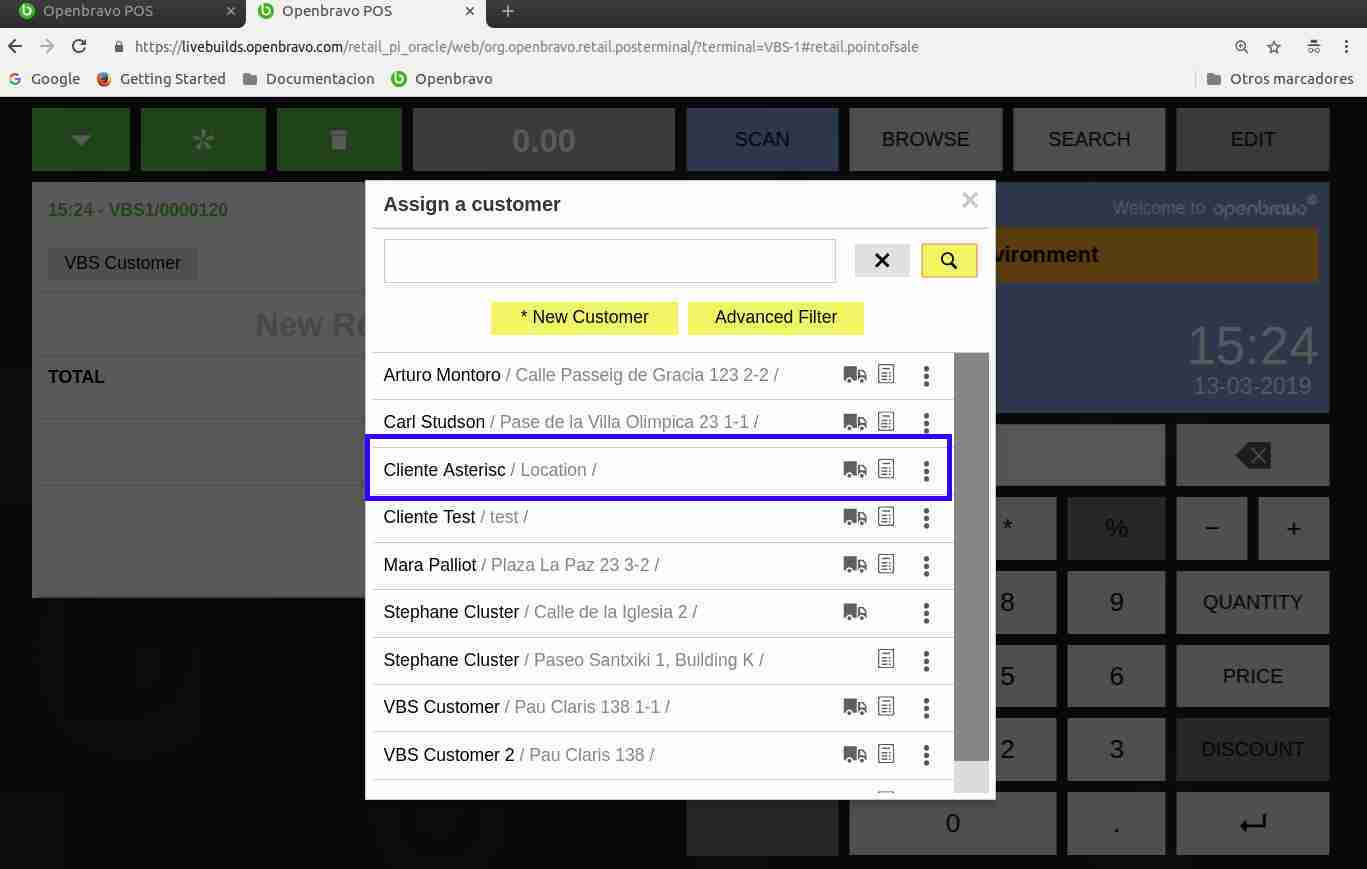Click invoice document icon for Cliente Asterisc
This screenshot has height=869, width=1367.
tap(886, 469)
